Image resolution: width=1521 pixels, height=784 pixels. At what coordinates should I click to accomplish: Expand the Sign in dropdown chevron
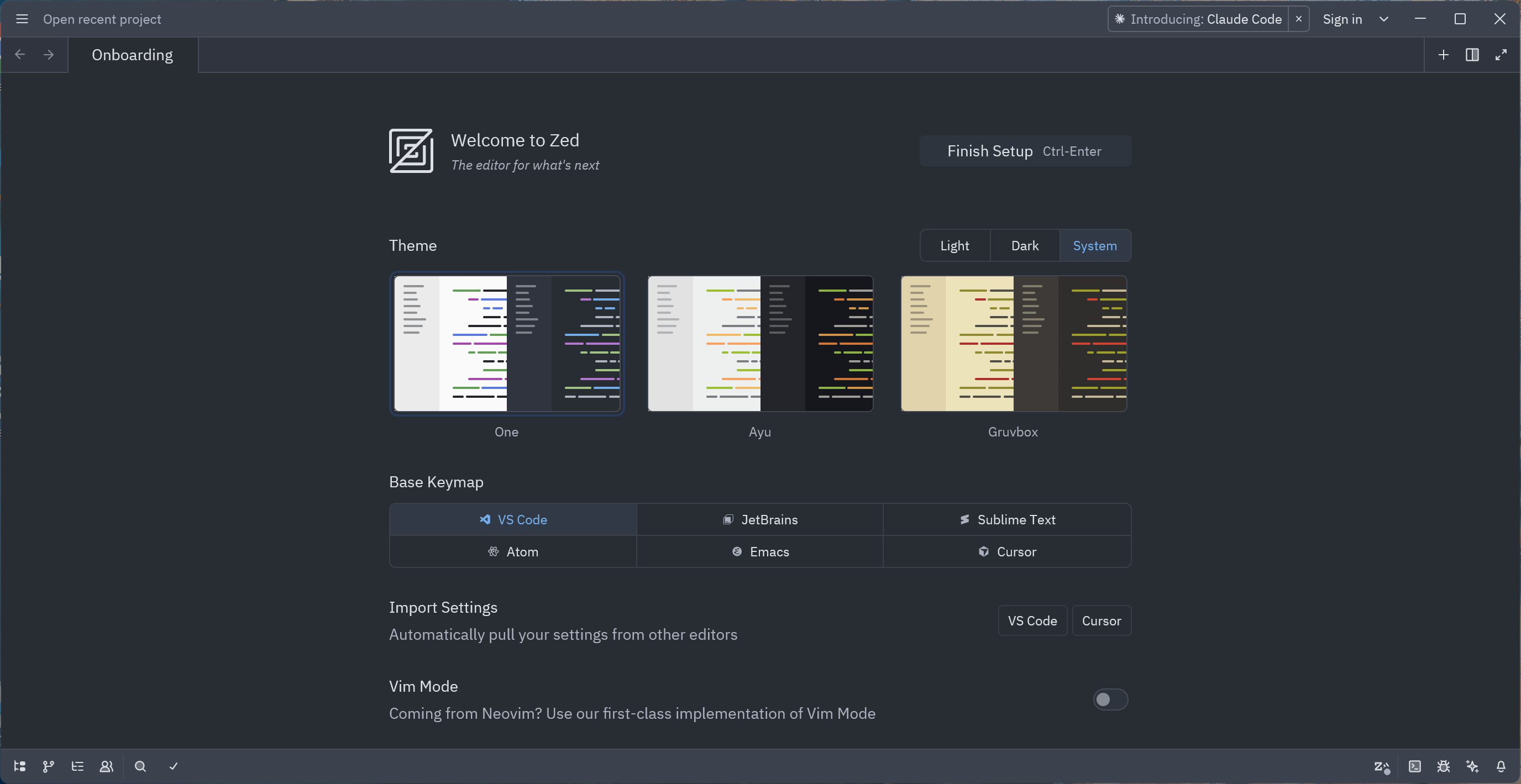coord(1383,19)
